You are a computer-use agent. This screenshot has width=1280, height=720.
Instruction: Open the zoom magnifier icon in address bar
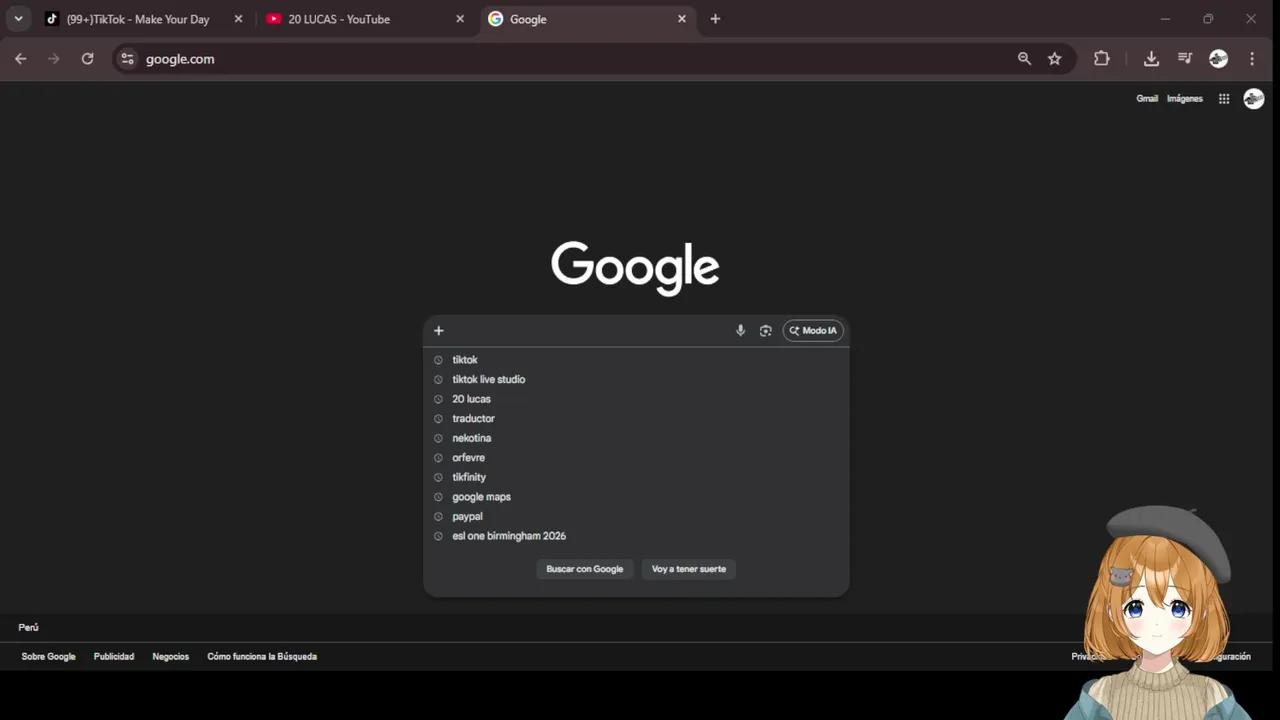1024,59
